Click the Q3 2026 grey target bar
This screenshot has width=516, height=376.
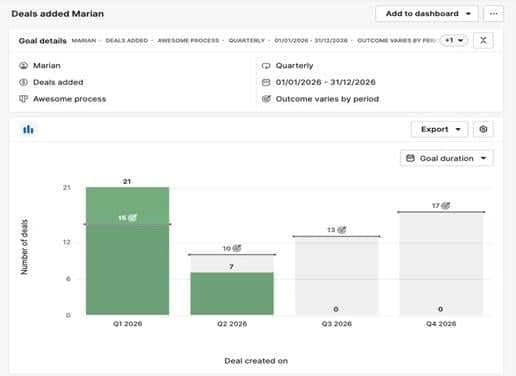coord(337,275)
